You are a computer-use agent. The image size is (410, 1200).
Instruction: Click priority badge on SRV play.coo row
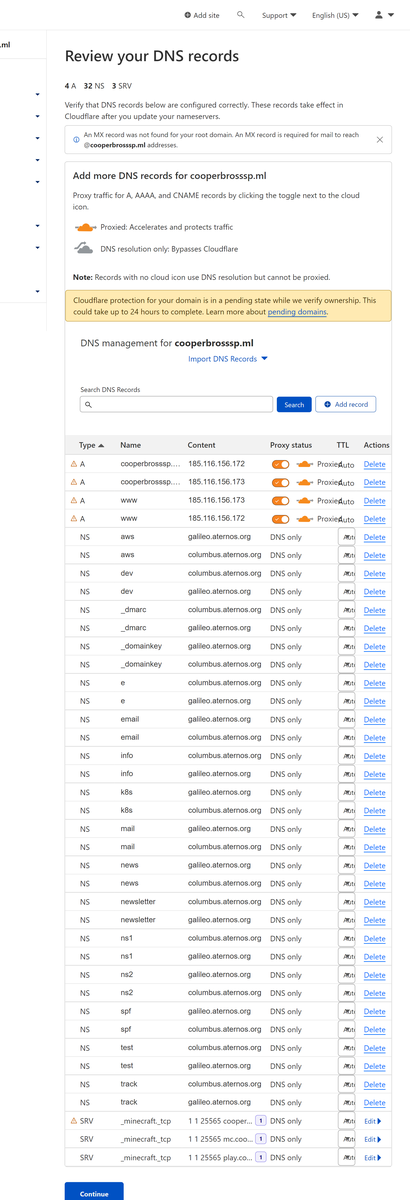(261, 1157)
